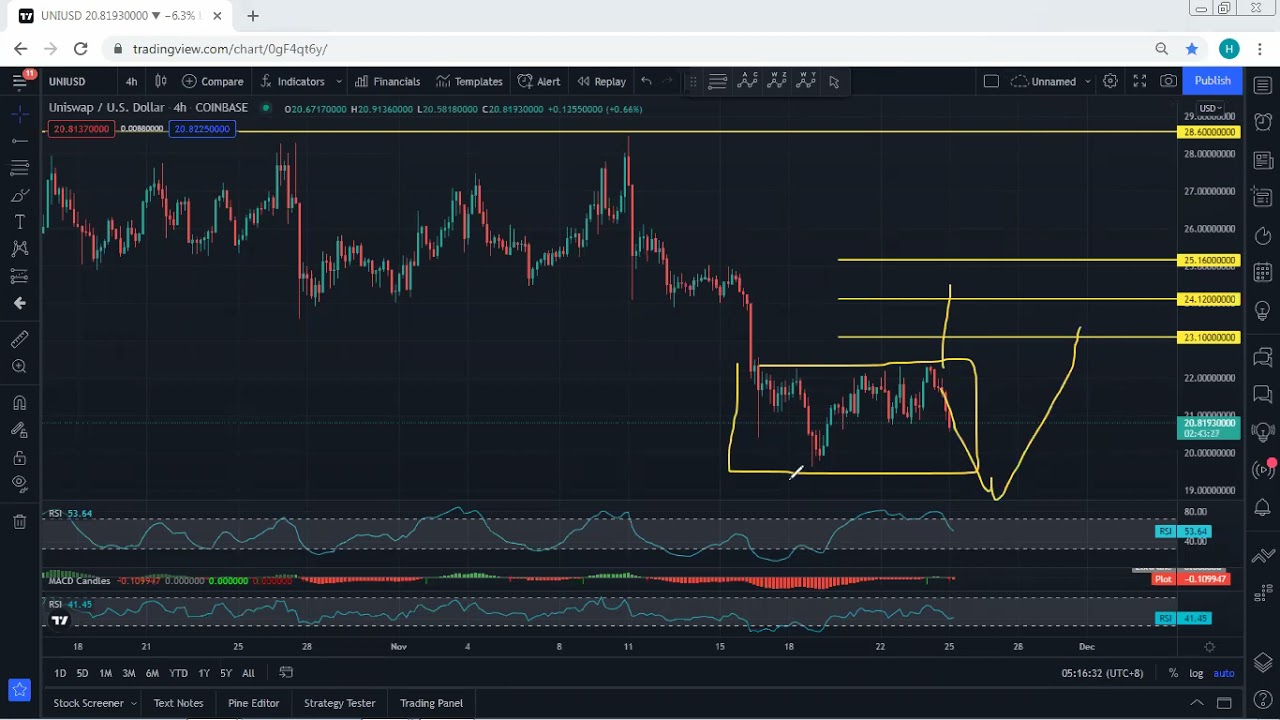1280x720 pixels.
Task: Toggle percent scale
Action: pos(1173,673)
